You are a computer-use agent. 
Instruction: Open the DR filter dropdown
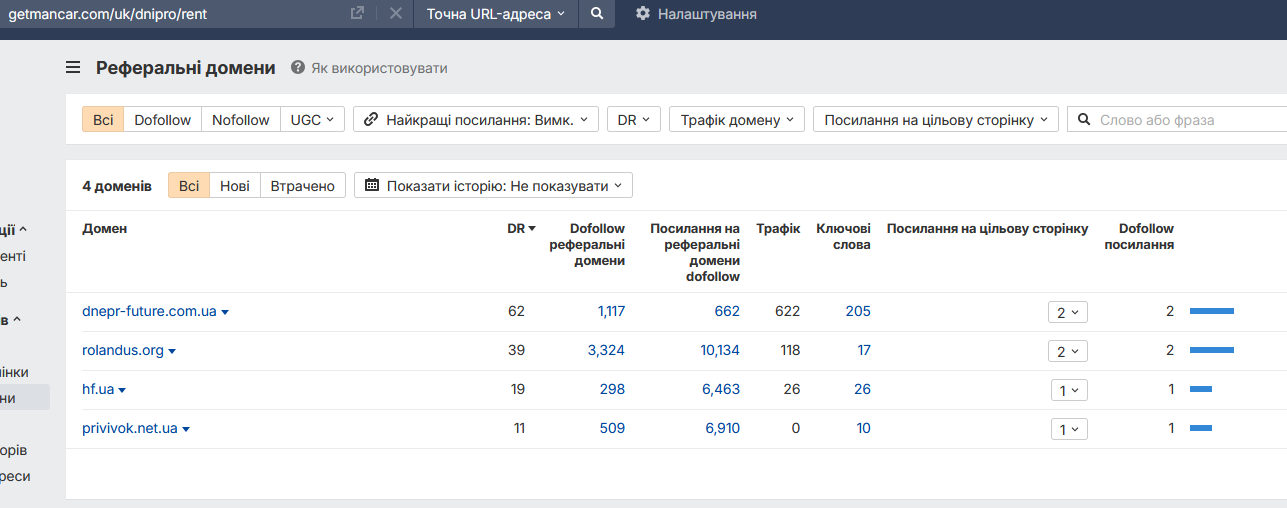633,120
